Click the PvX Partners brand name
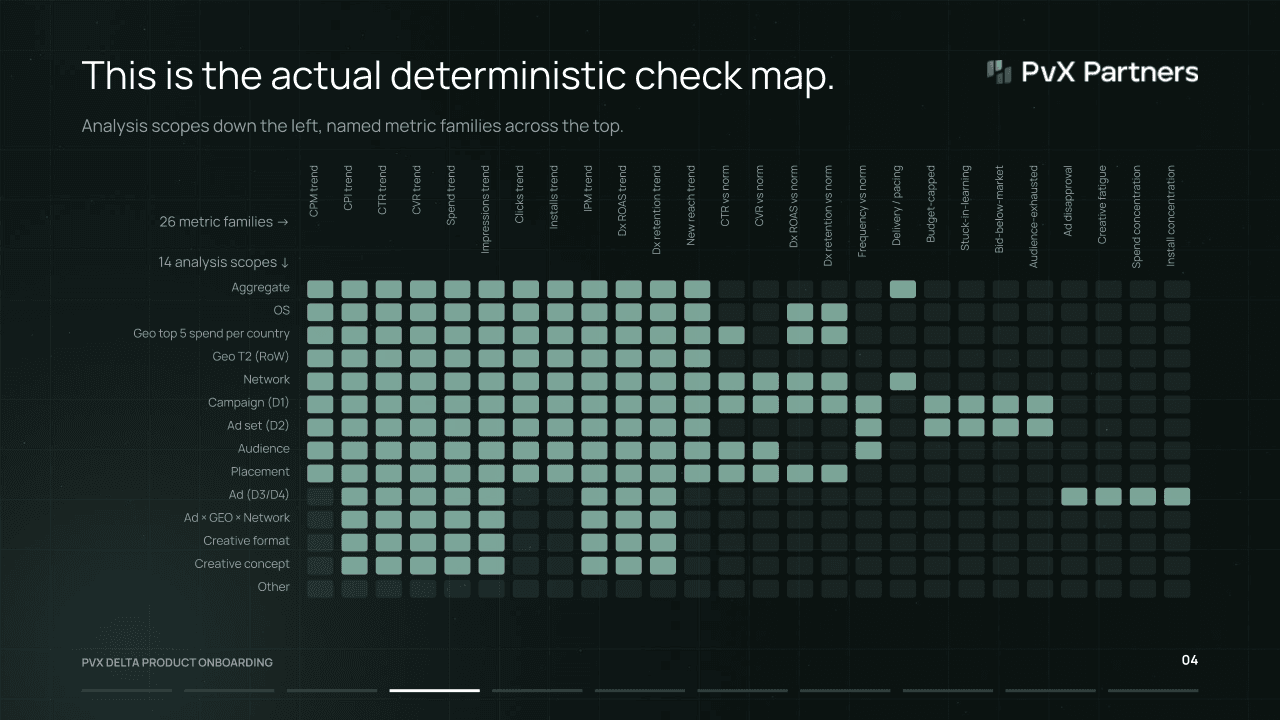 [x=1110, y=72]
